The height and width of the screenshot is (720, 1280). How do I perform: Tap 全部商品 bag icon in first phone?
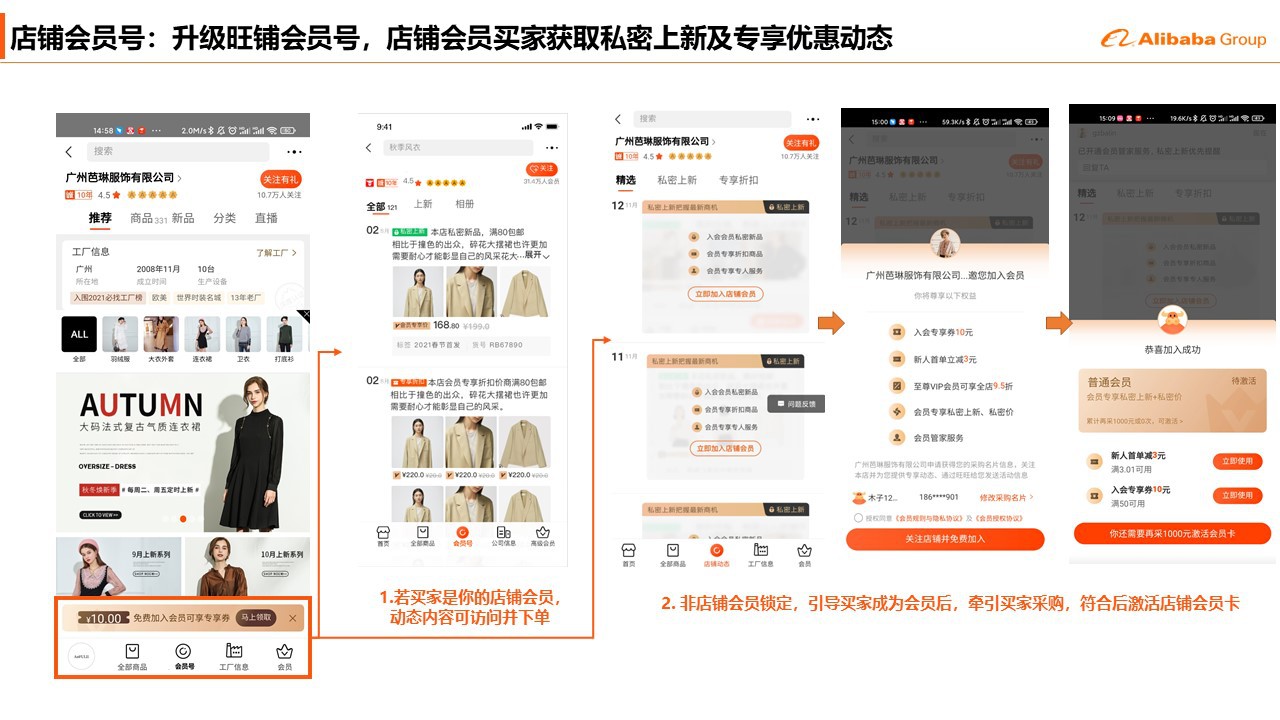coord(132,652)
